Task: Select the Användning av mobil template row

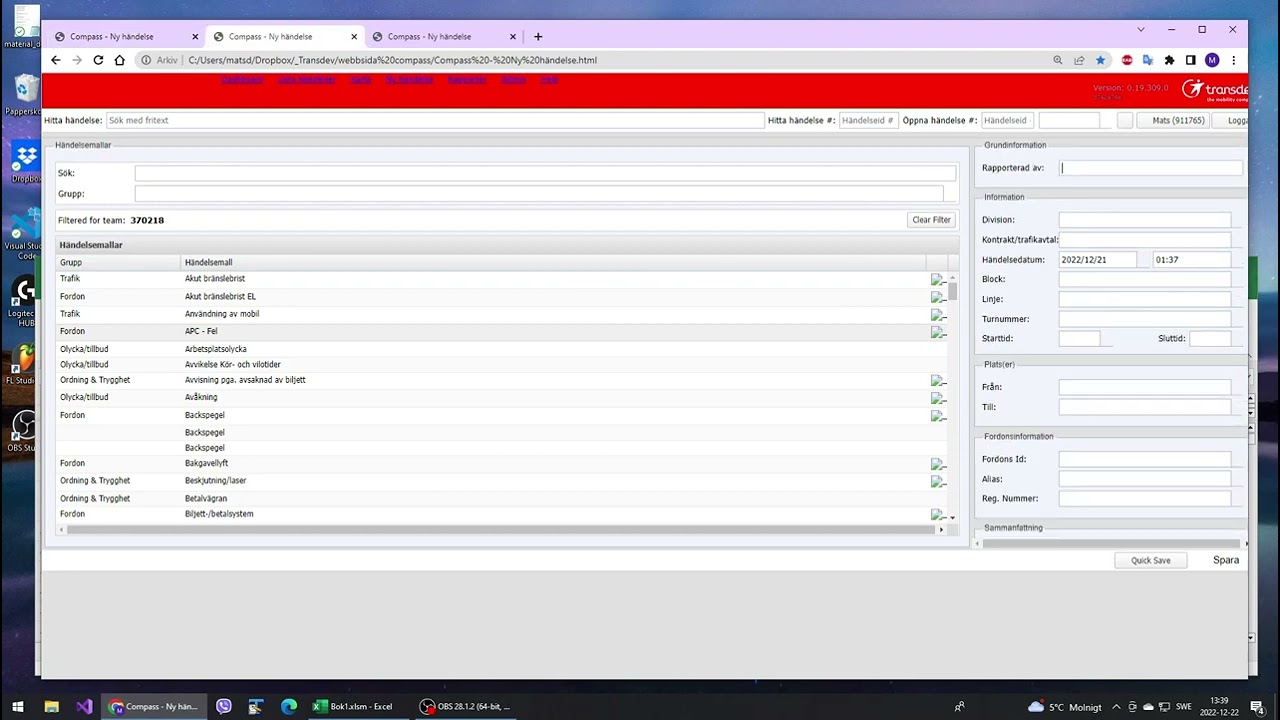Action: pyautogui.click(x=502, y=314)
